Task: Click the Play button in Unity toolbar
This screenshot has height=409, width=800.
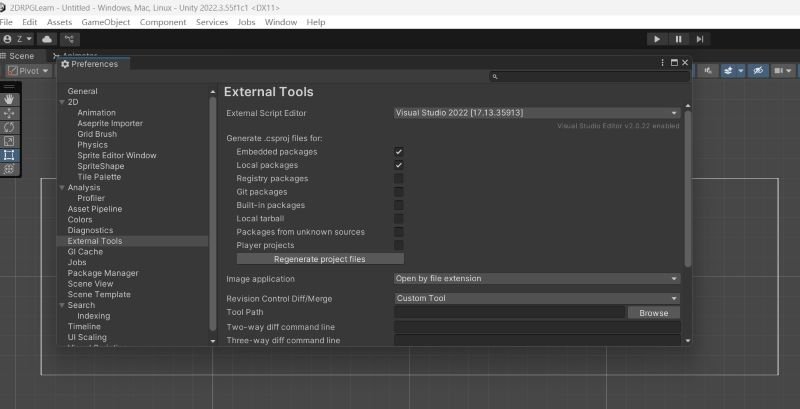Action: point(657,39)
